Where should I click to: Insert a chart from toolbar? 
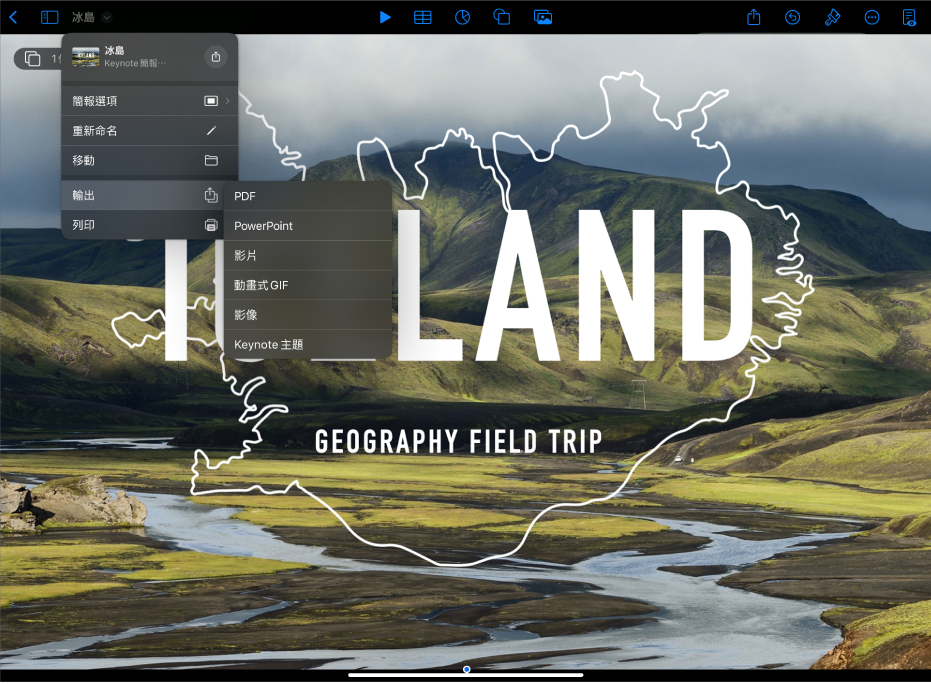463,17
